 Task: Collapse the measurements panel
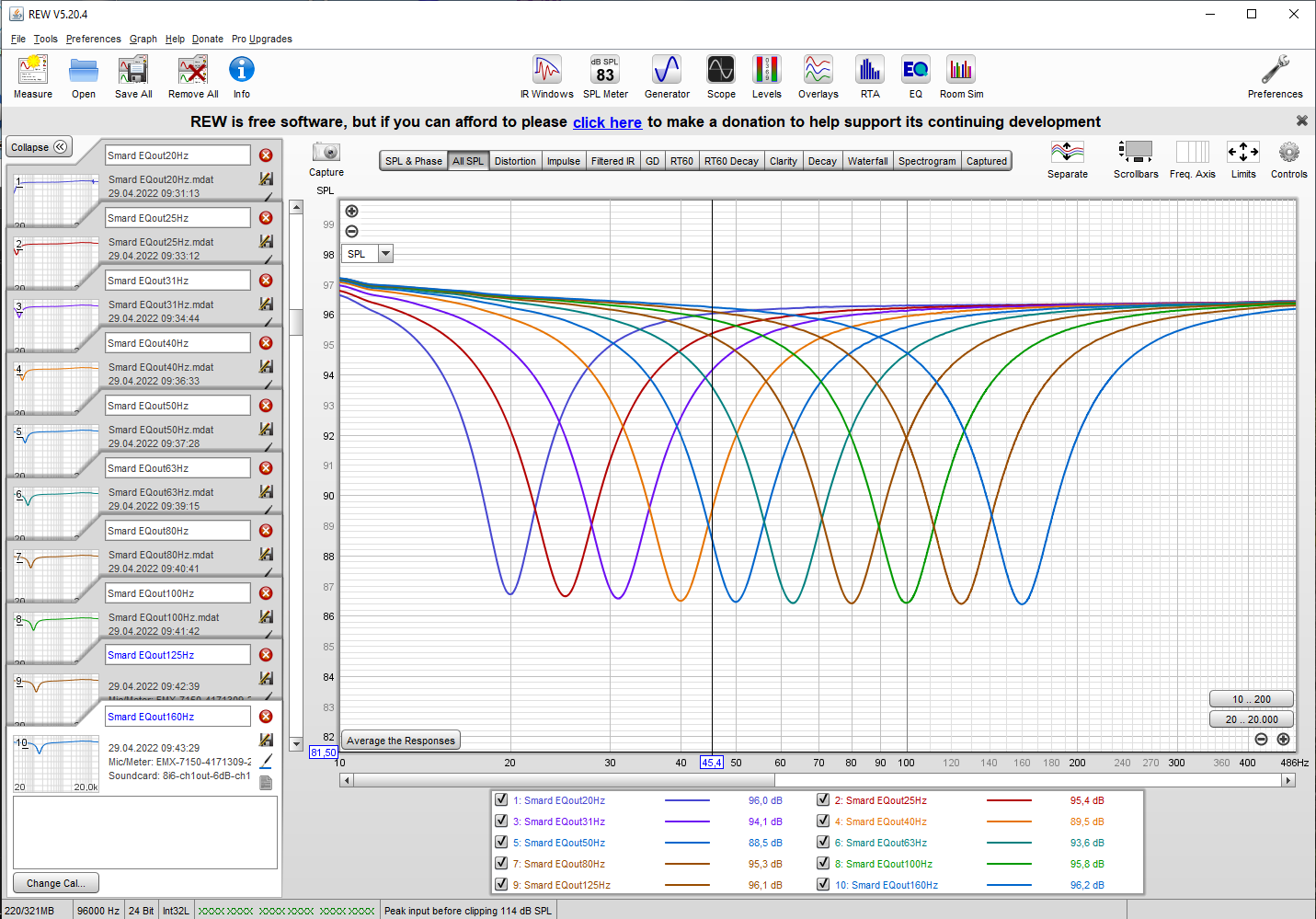point(39,147)
